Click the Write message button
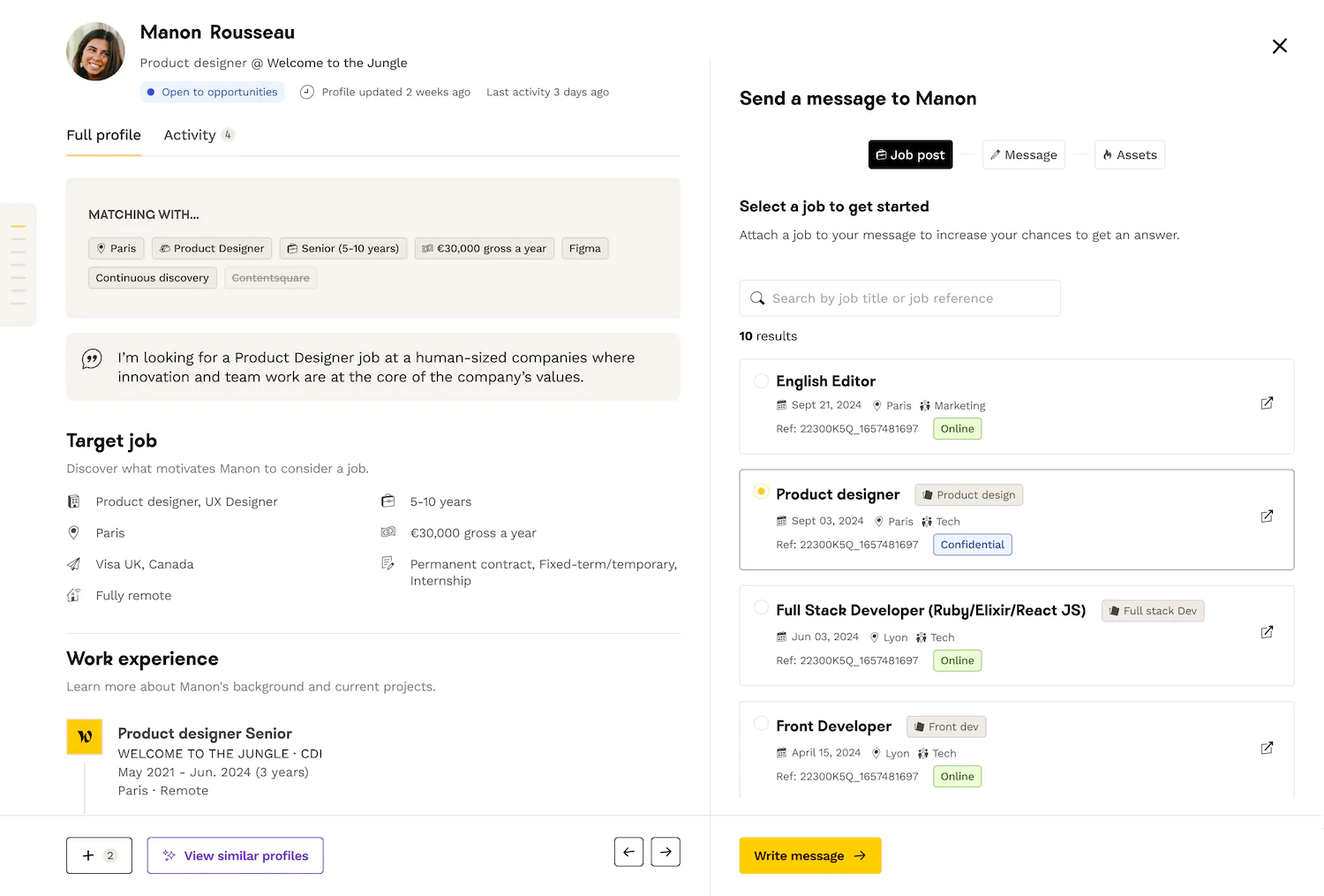This screenshot has width=1324, height=896. pyautogui.click(x=810, y=855)
